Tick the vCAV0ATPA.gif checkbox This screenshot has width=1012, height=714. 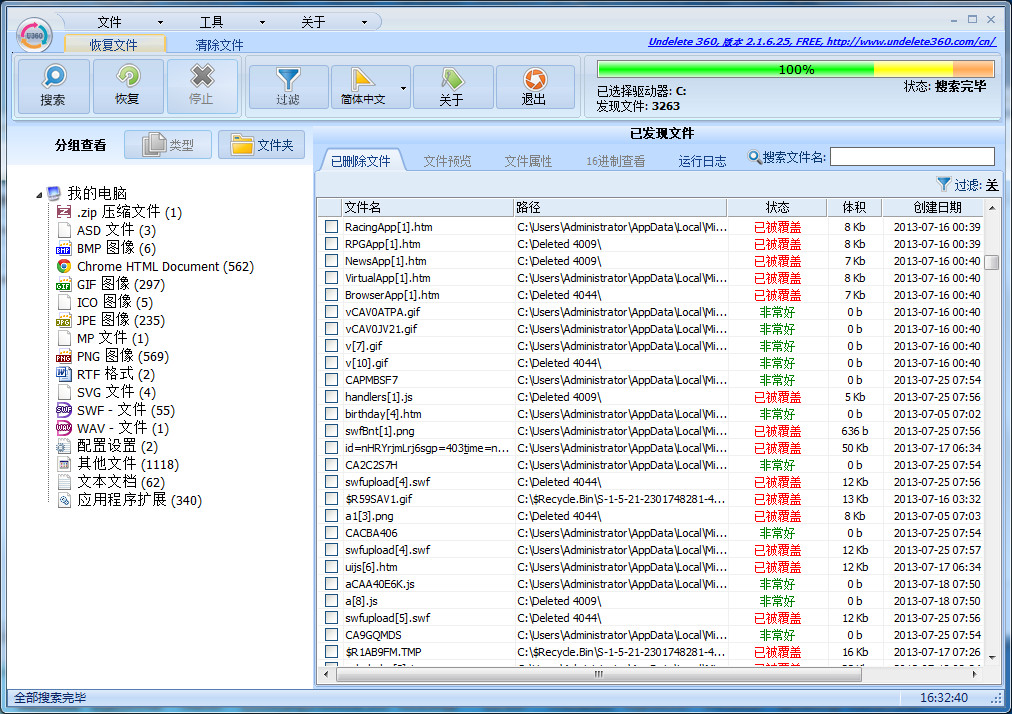(x=331, y=312)
